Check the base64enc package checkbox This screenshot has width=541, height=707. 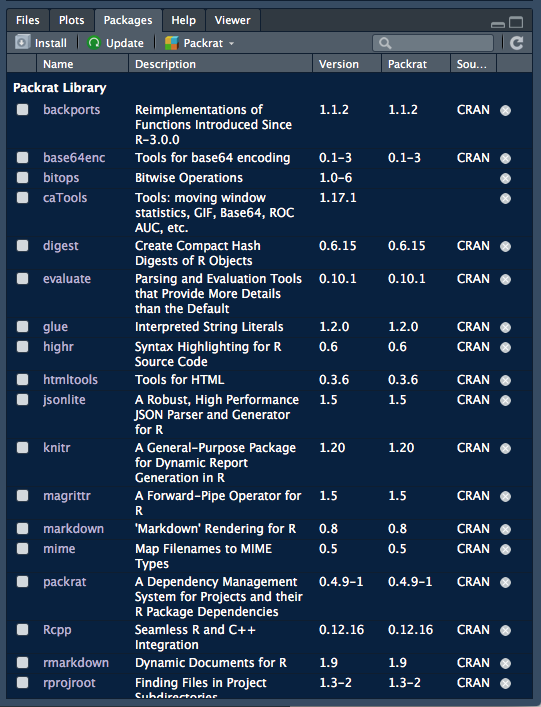[x=23, y=157]
